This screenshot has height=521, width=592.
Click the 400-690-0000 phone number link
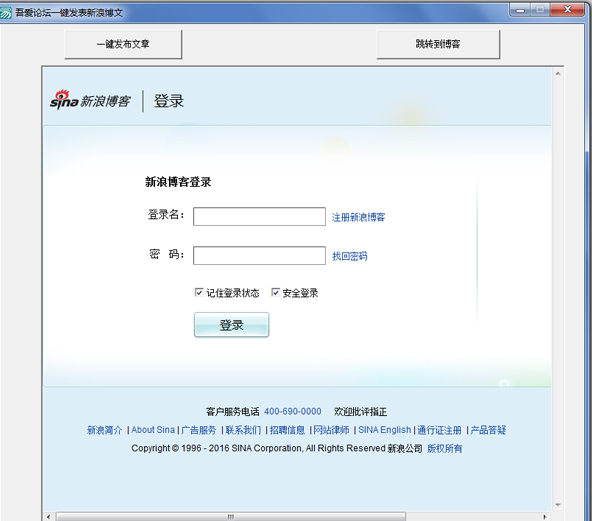pos(293,411)
